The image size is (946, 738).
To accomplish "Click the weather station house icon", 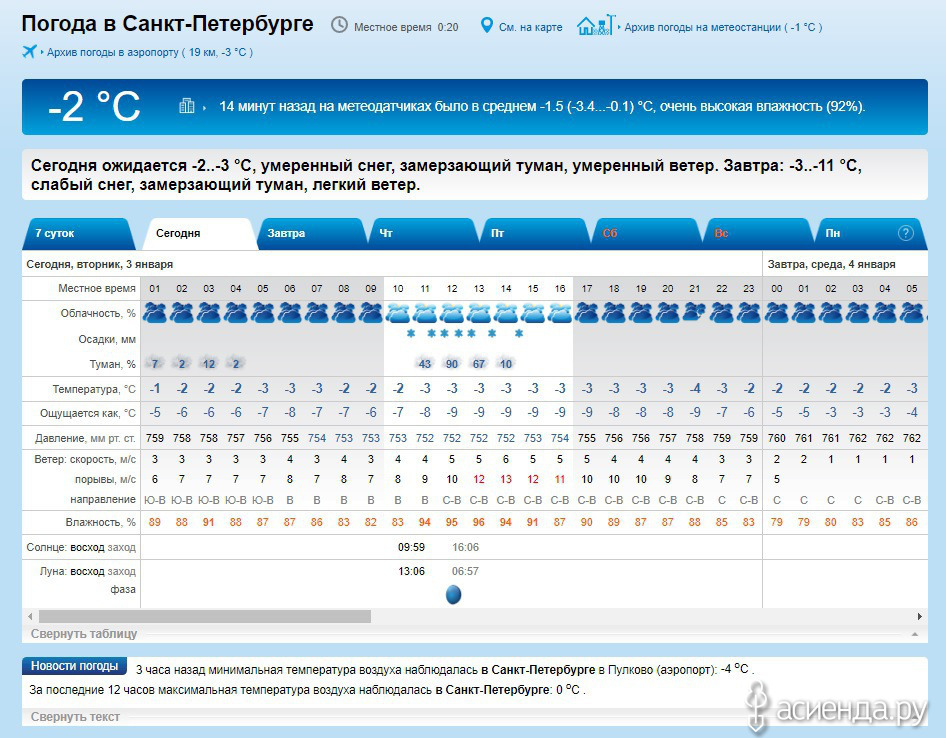I will [595, 25].
